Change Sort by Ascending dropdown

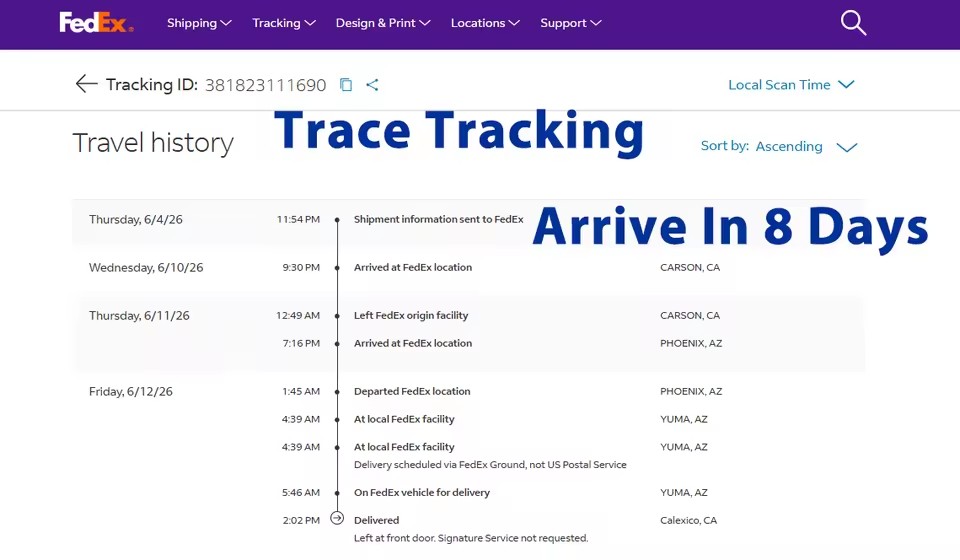click(x=779, y=146)
